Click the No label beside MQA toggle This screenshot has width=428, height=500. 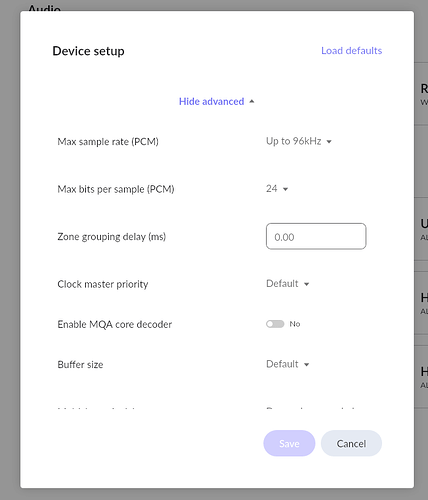(295, 324)
